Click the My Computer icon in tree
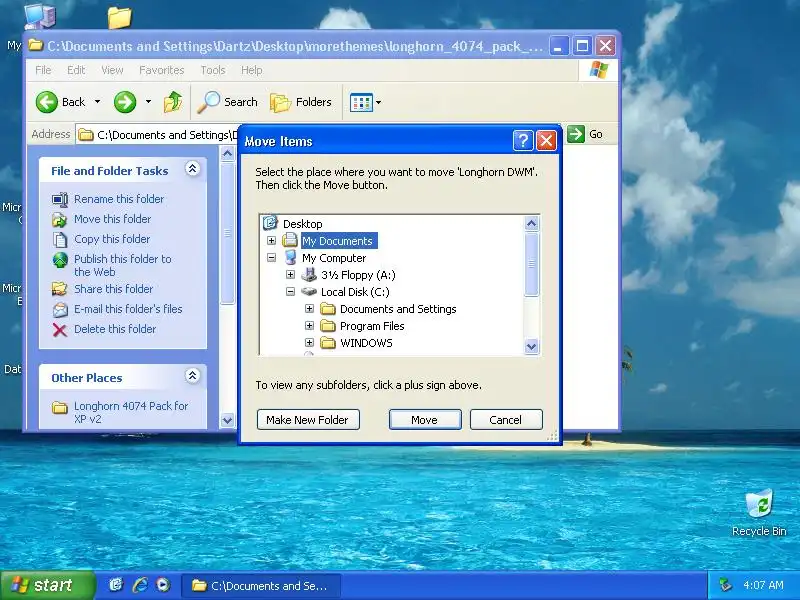 coord(290,257)
